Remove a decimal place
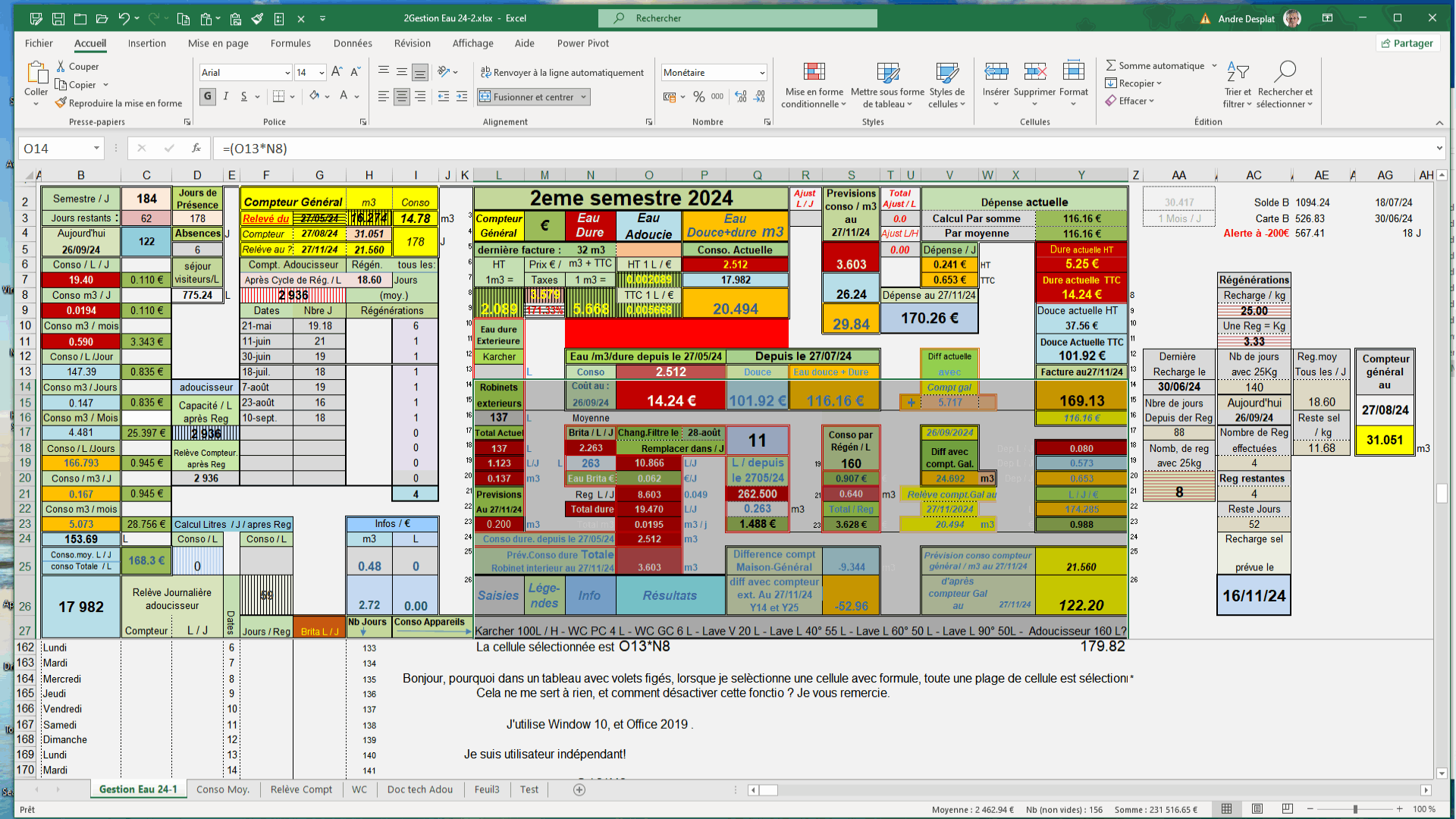 coord(759,96)
